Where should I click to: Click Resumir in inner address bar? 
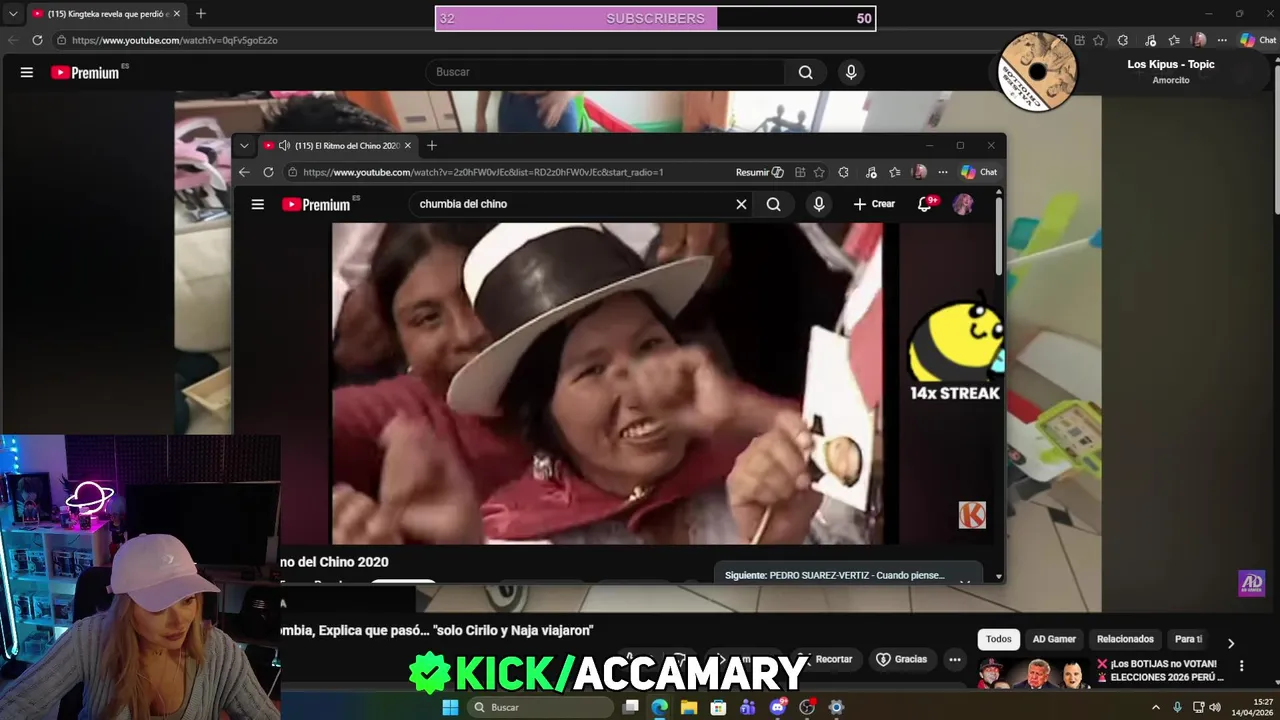[x=759, y=172]
